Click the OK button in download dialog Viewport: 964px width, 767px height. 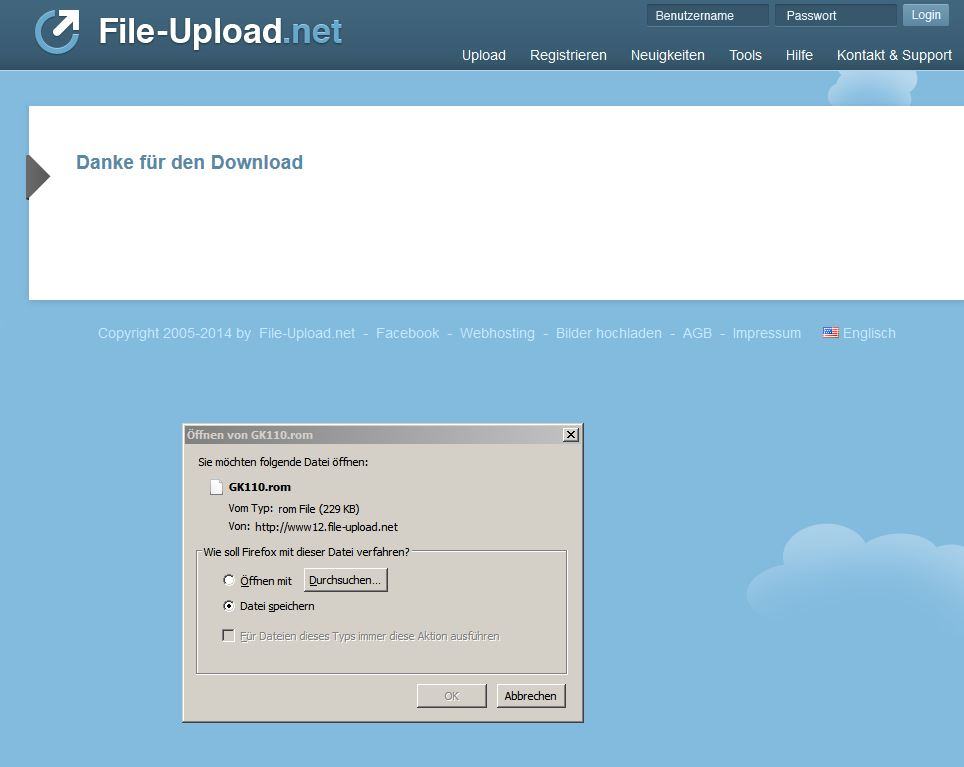[x=451, y=696]
